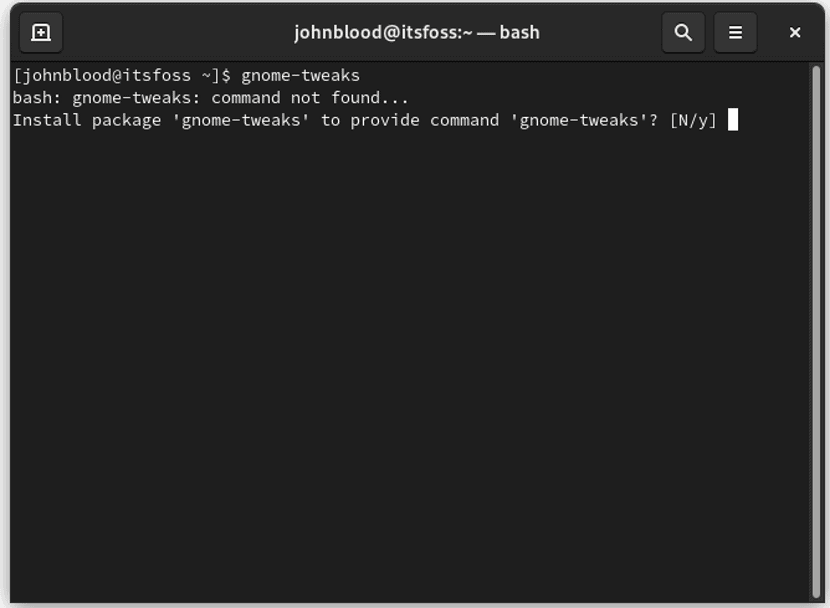The width and height of the screenshot is (830, 608).
Task: Click the [johnblood@itsfoss ~]$ prompt text
Action: tap(121, 76)
